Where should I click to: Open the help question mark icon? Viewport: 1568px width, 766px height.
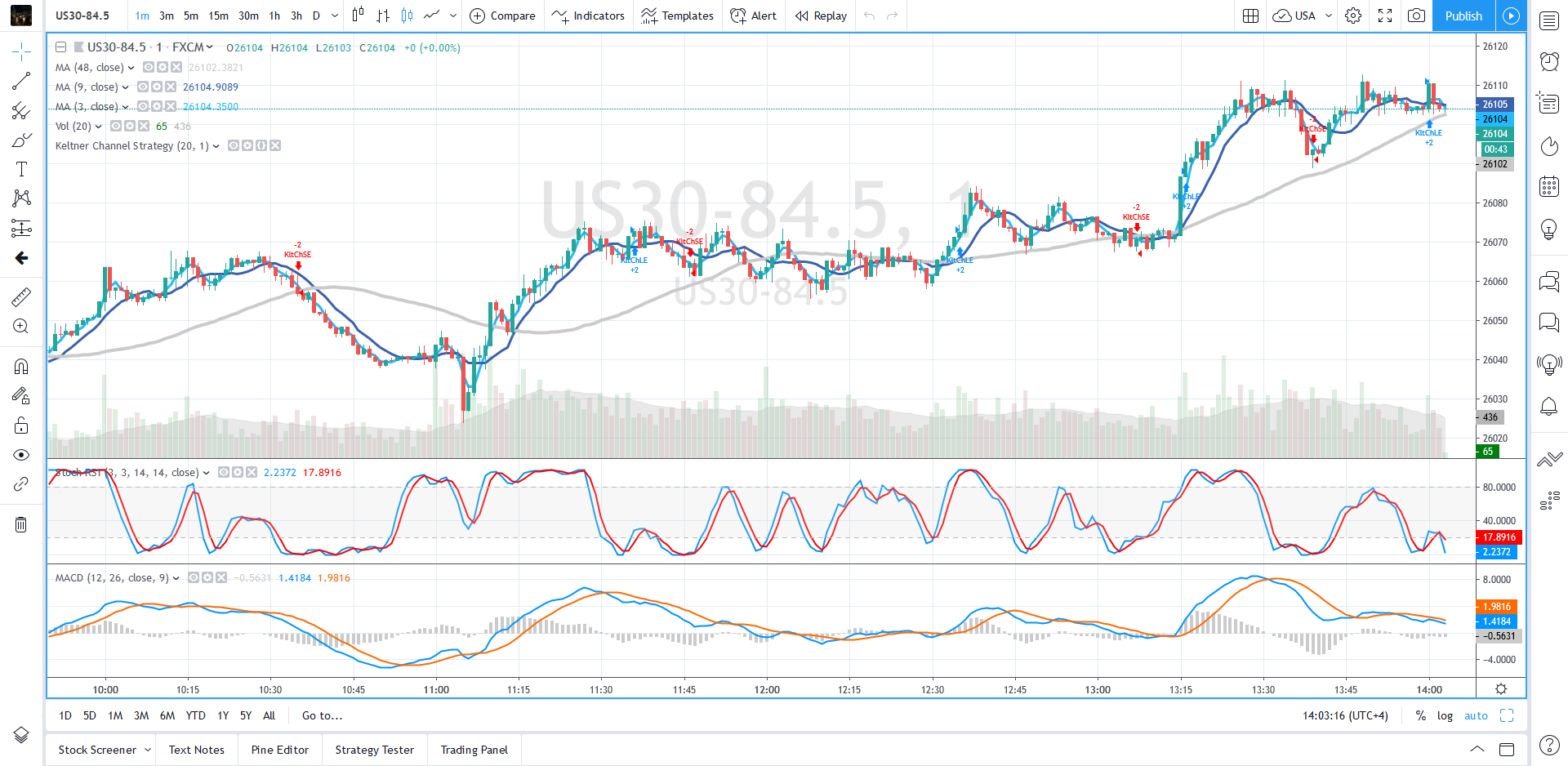1549,745
